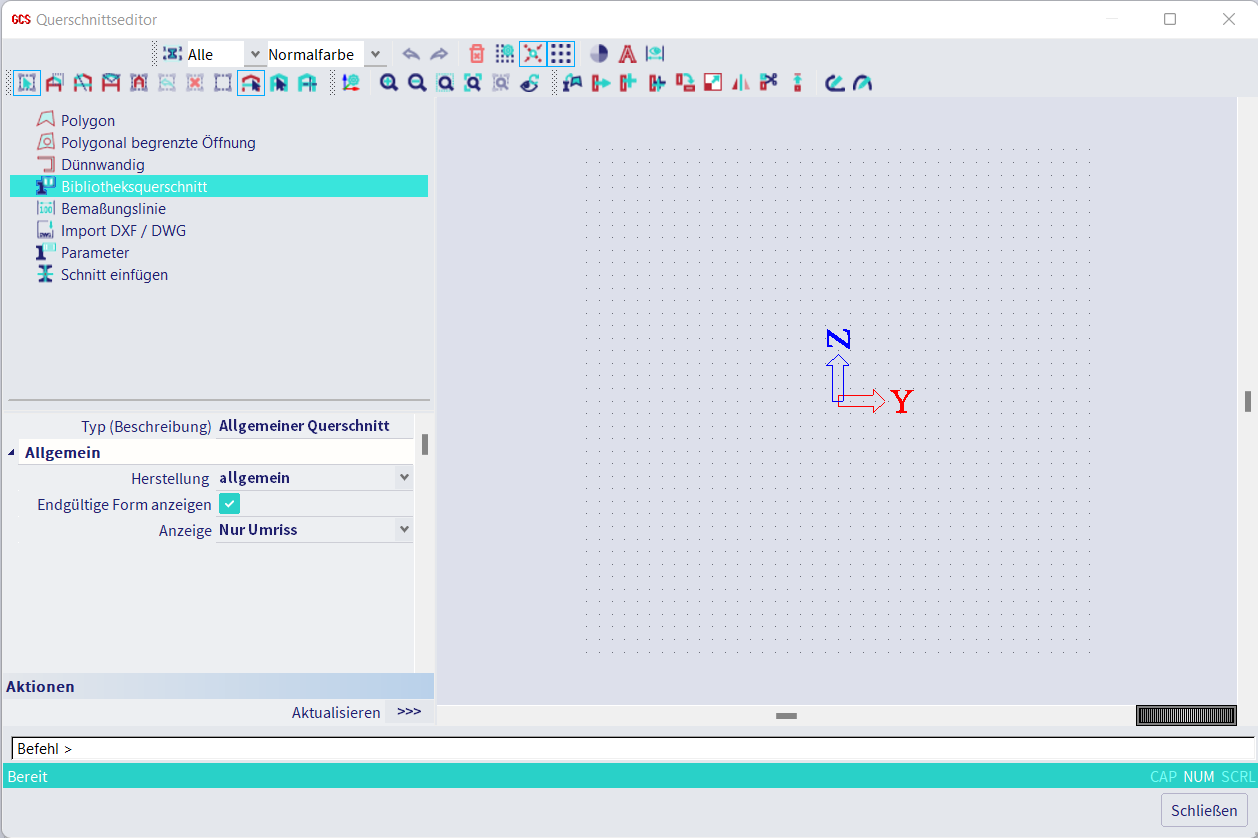Click the mirror tool icon
Viewport: 1258px width, 838px height.
[740, 83]
